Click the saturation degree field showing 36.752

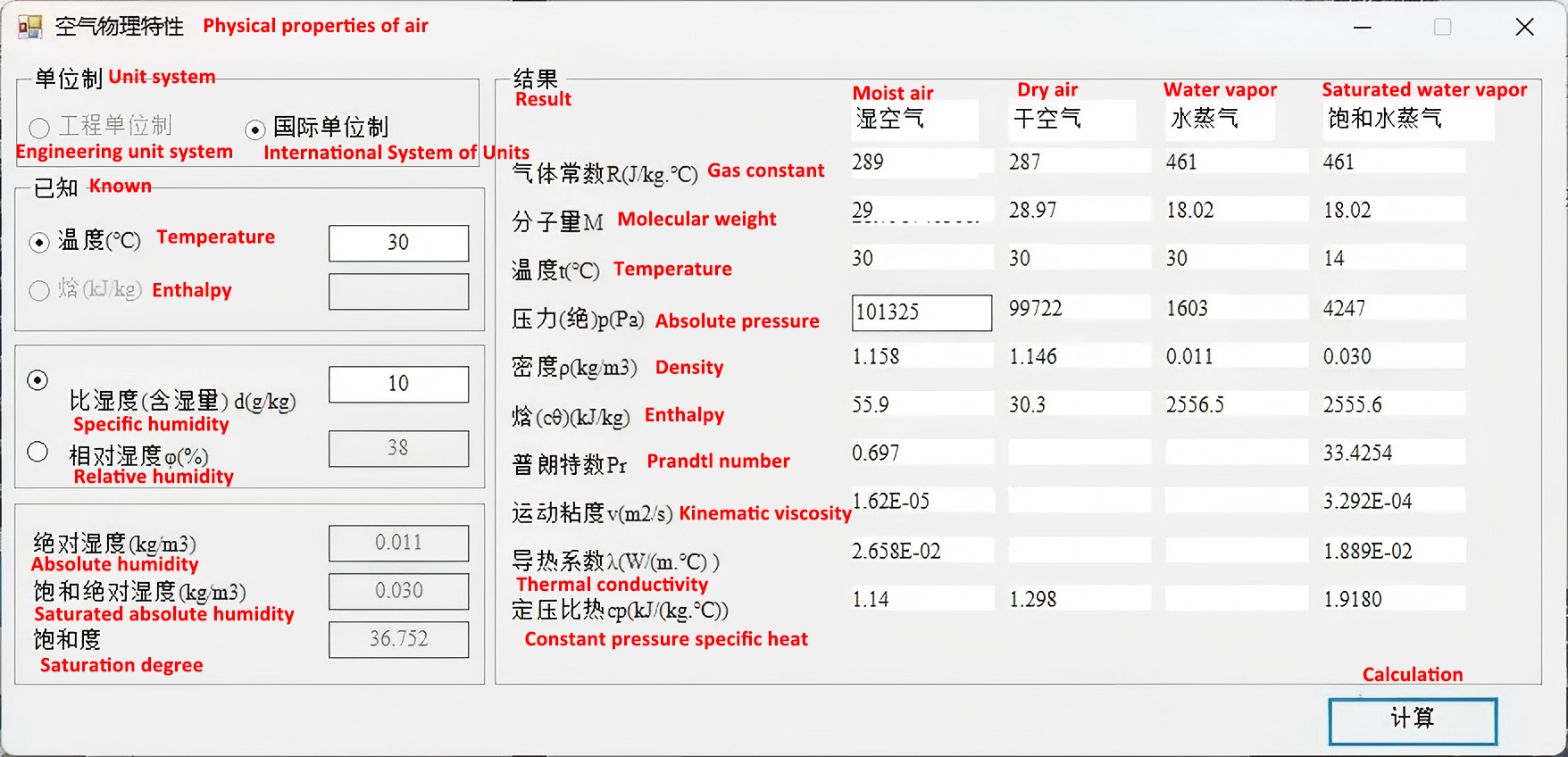398,639
